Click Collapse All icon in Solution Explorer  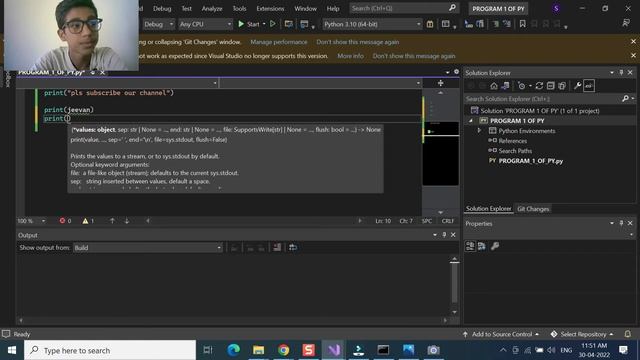coord(551,86)
